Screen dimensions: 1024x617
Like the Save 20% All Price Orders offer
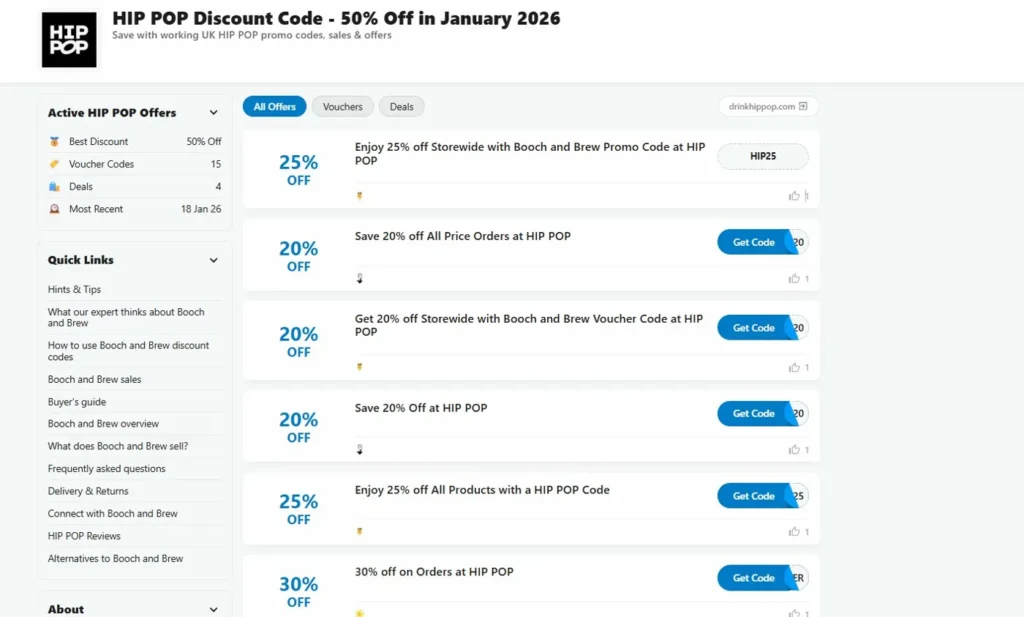point(794,279)
